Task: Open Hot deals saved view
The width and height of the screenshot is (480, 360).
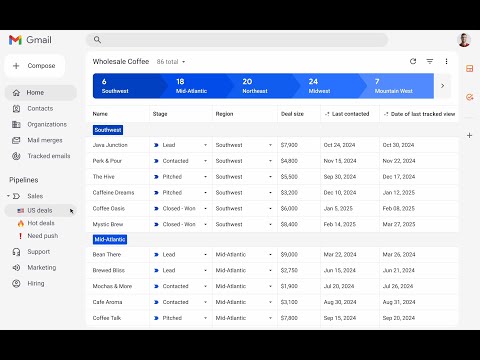Action: point(41,223)
